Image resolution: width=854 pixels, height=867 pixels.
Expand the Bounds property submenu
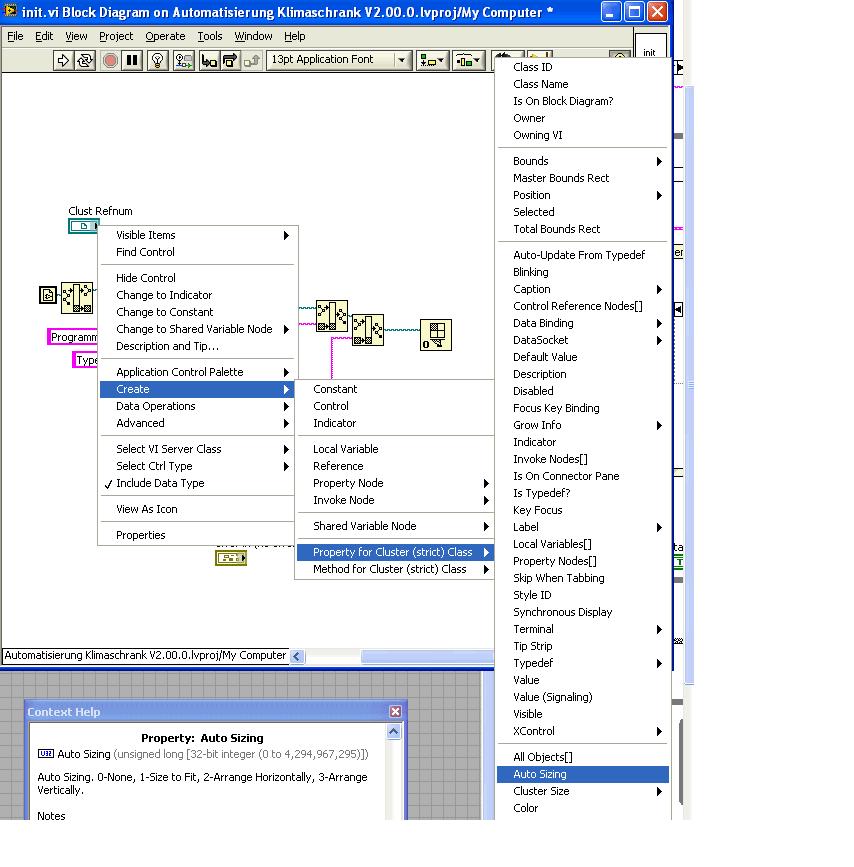pyautogui.click(x=582, y=161)
